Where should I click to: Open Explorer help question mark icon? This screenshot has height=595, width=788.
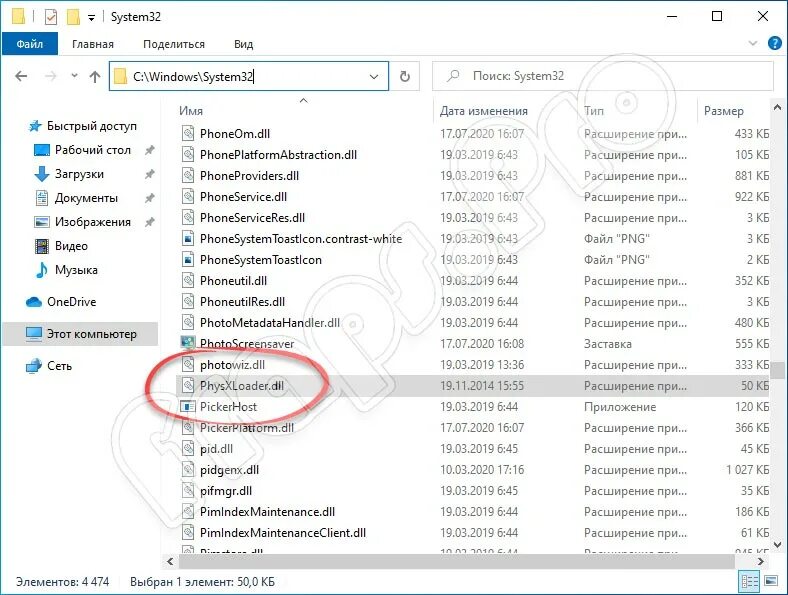[x=775, y=43]
